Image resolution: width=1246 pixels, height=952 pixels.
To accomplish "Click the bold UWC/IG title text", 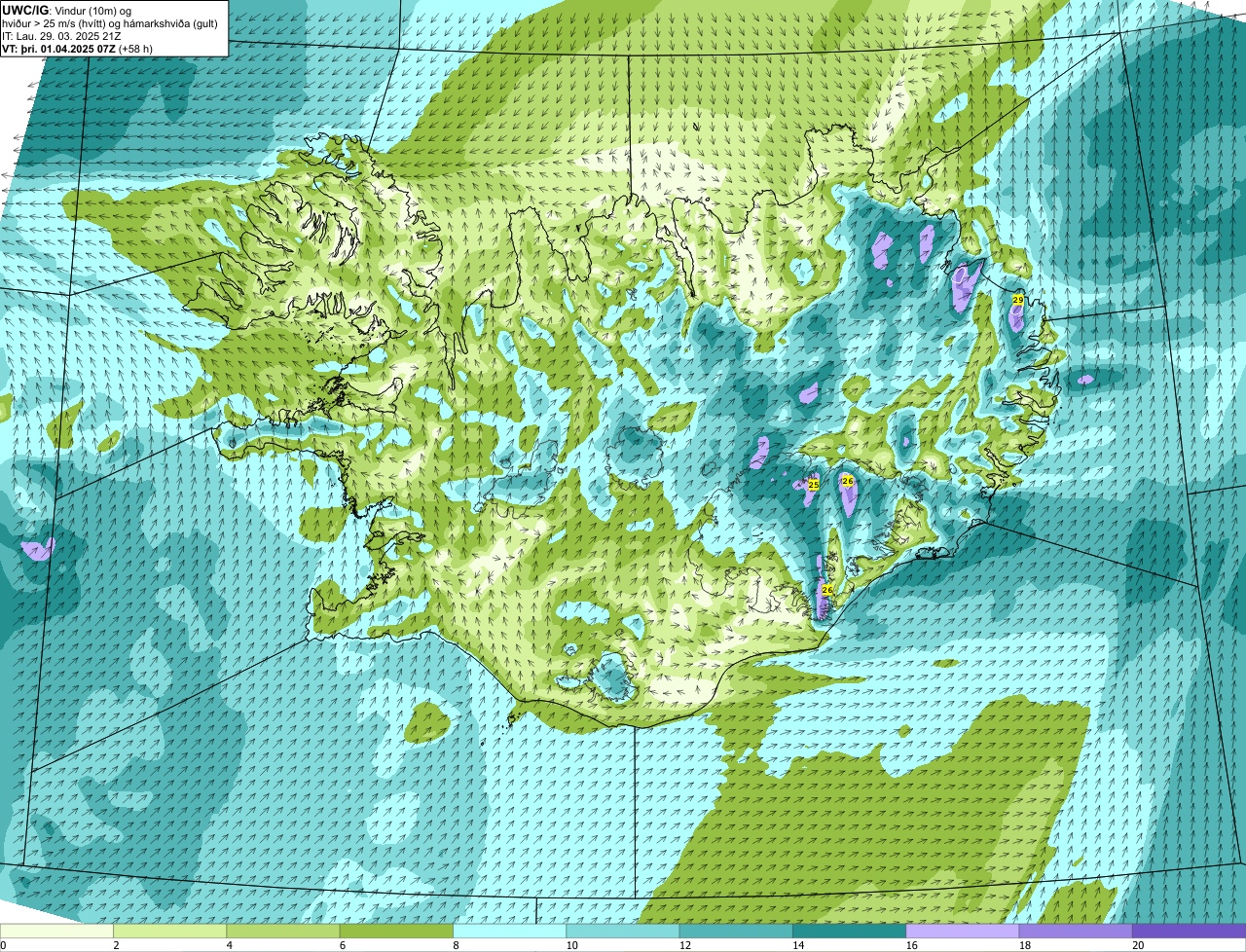I will [x=25, y=10].
